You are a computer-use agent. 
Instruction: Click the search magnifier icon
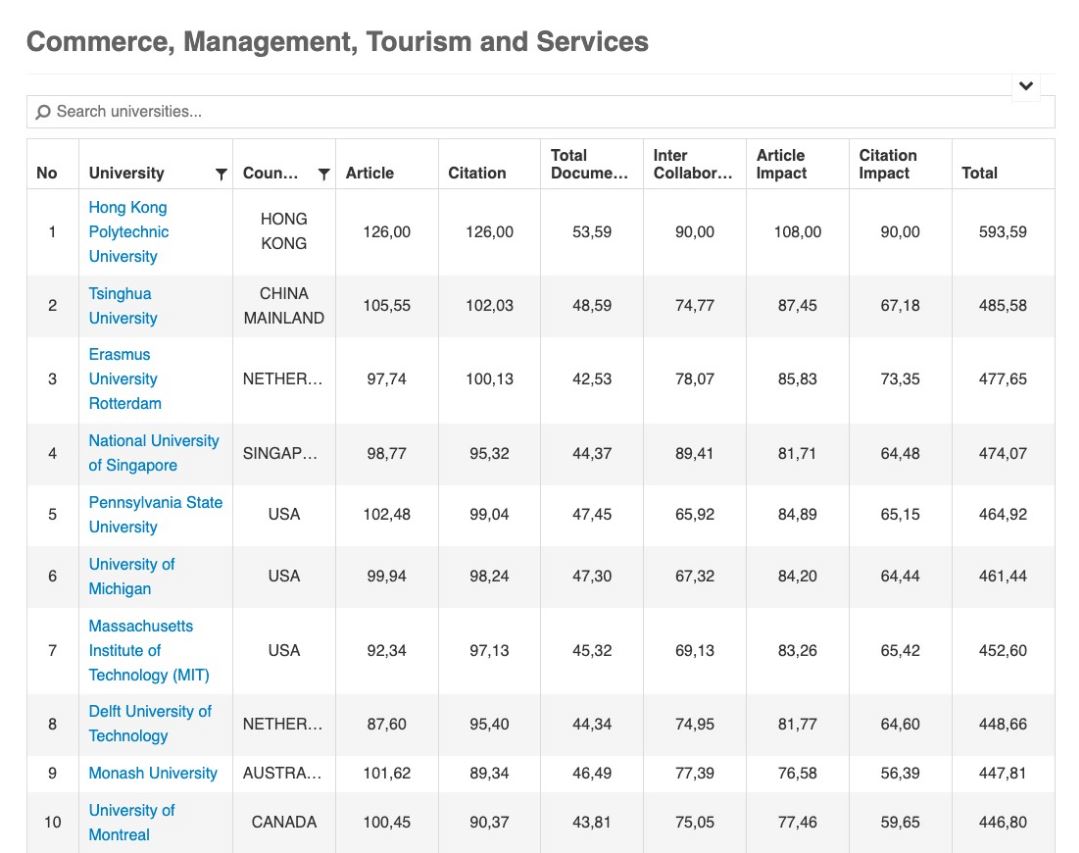[x=43, y=111]
